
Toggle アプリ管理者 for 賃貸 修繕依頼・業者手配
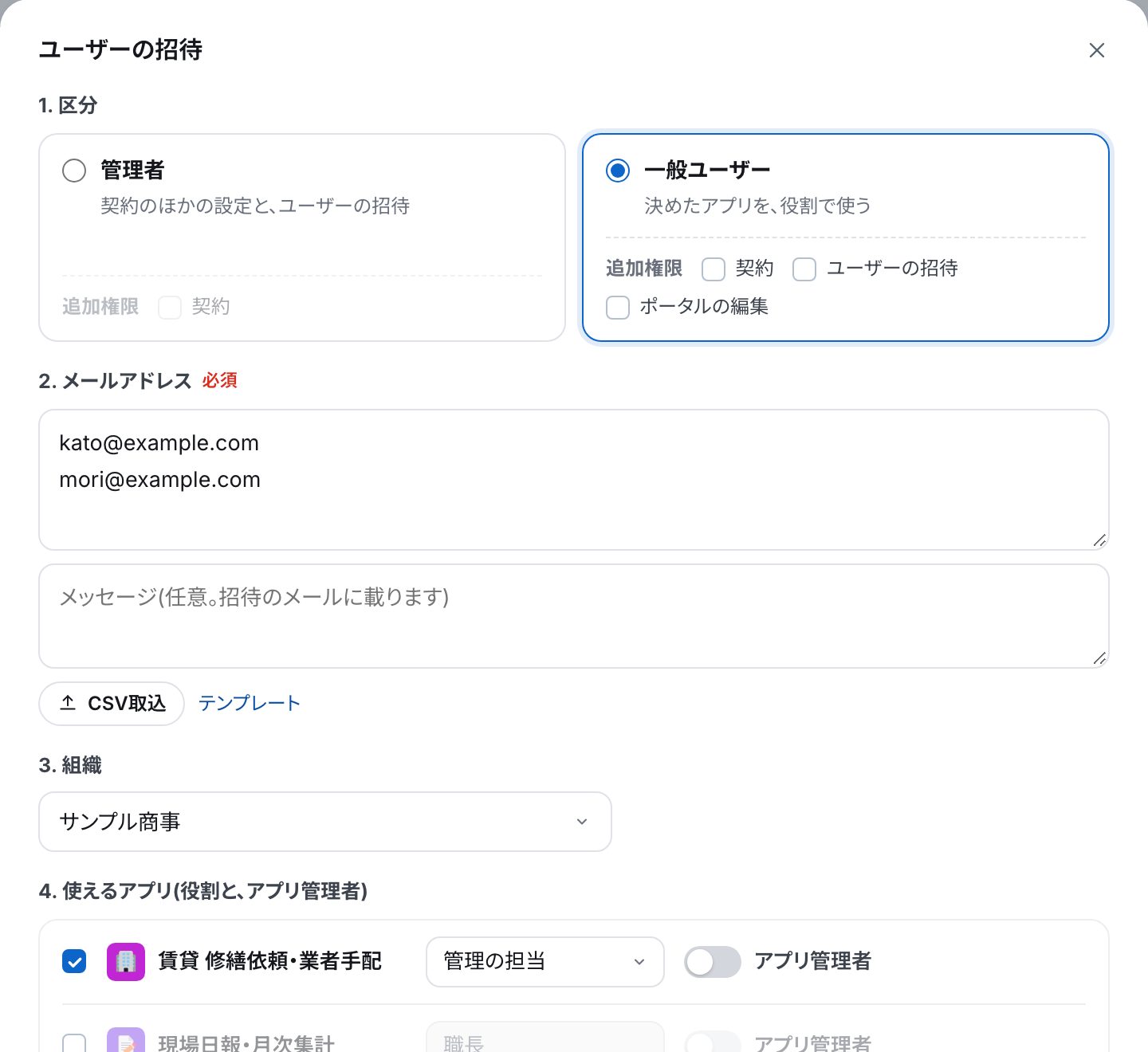coord(713,962)
